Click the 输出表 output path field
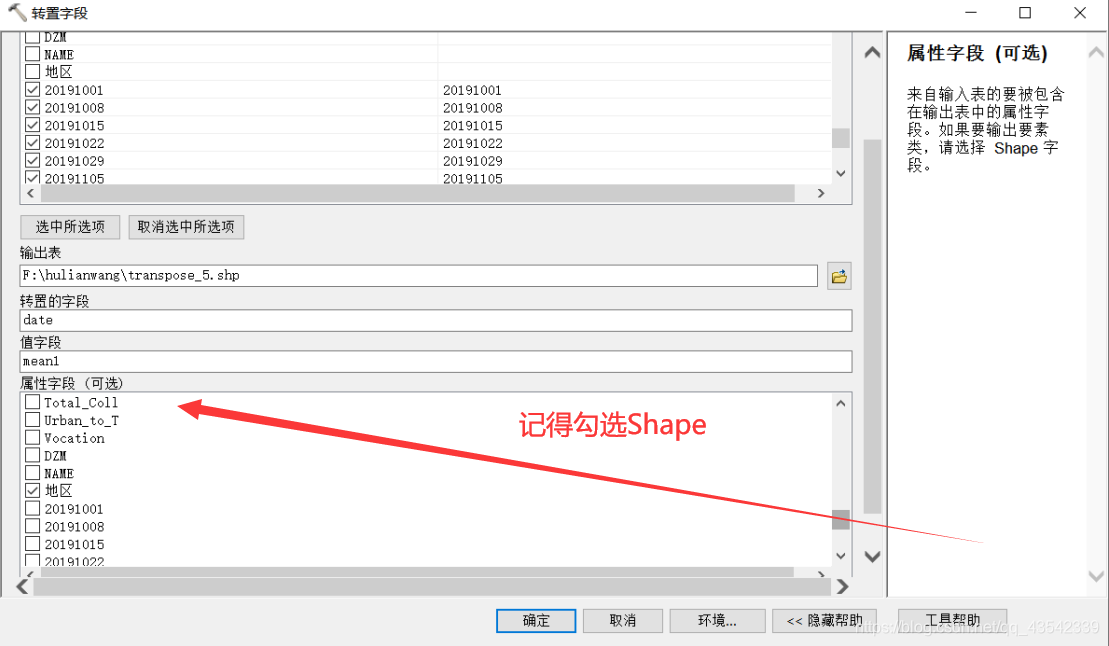 (x=419, y=276)
